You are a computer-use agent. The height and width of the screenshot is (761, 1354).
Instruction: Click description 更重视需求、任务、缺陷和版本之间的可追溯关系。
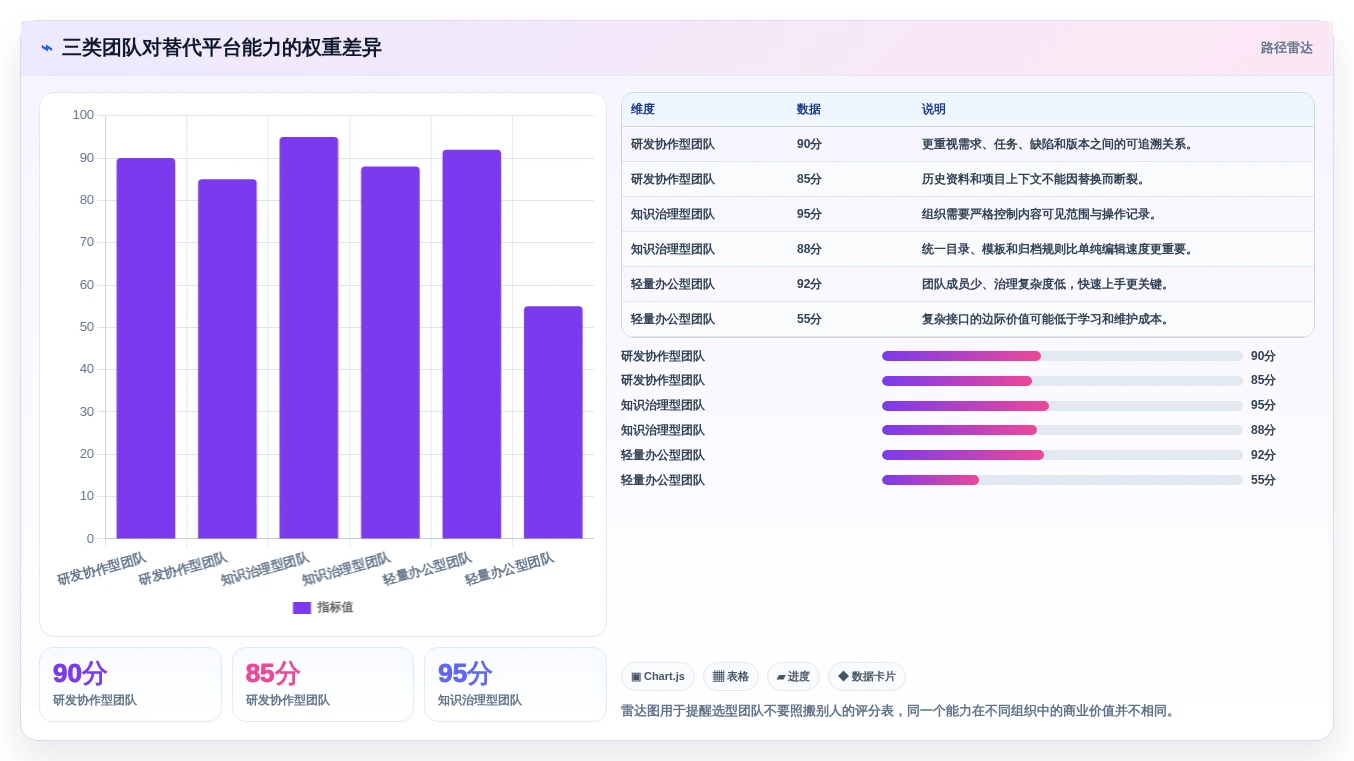(x=1059, y=145)
